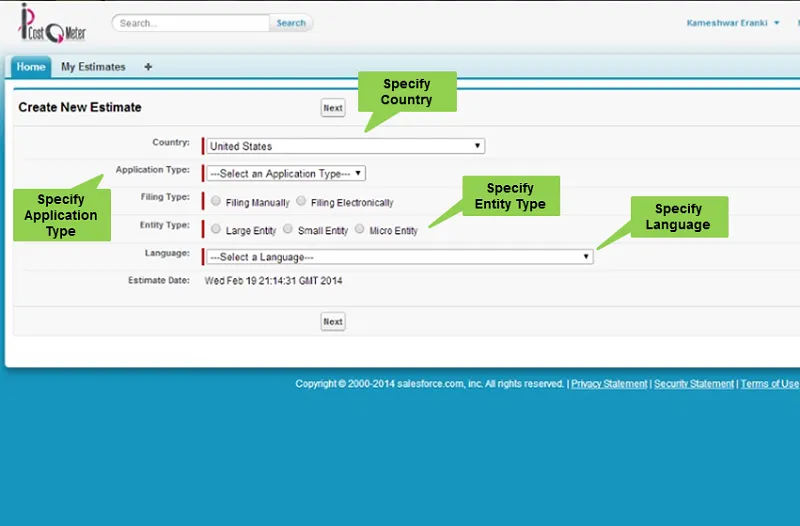800x526 pixels.
Task: Open the My Estimates tab
Action: click(x=93, y=67)
